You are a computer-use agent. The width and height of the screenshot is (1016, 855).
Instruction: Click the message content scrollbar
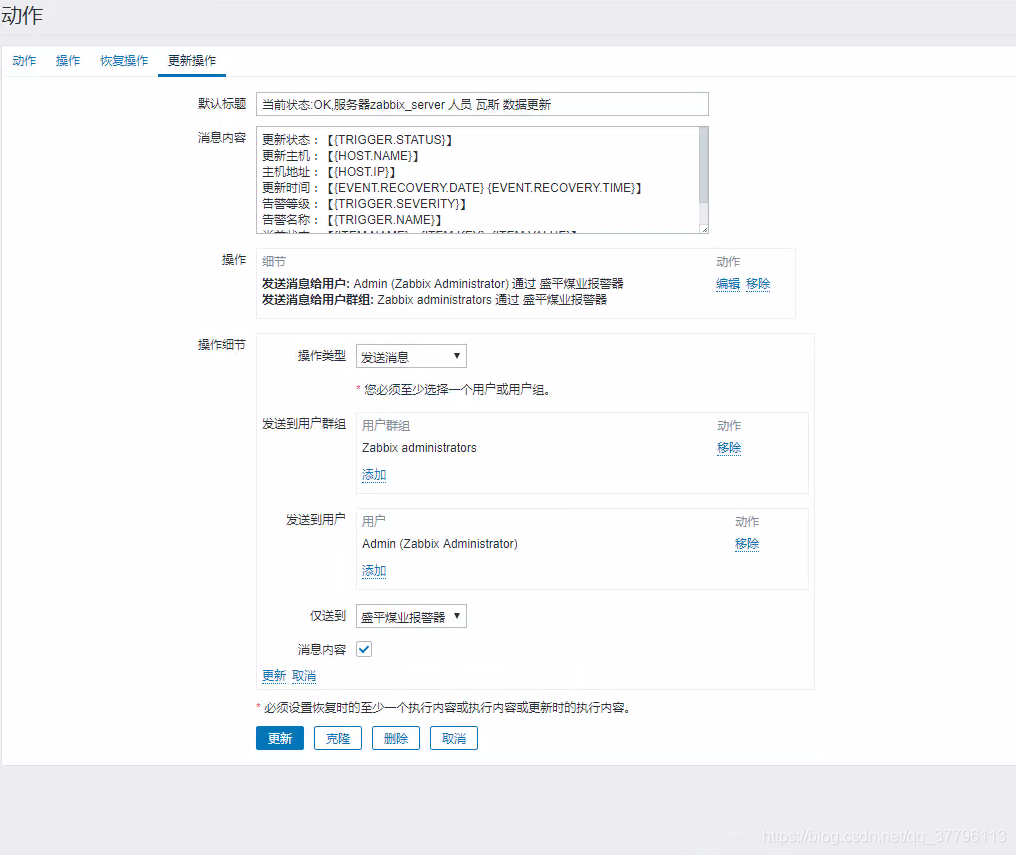tap(704, 166)
